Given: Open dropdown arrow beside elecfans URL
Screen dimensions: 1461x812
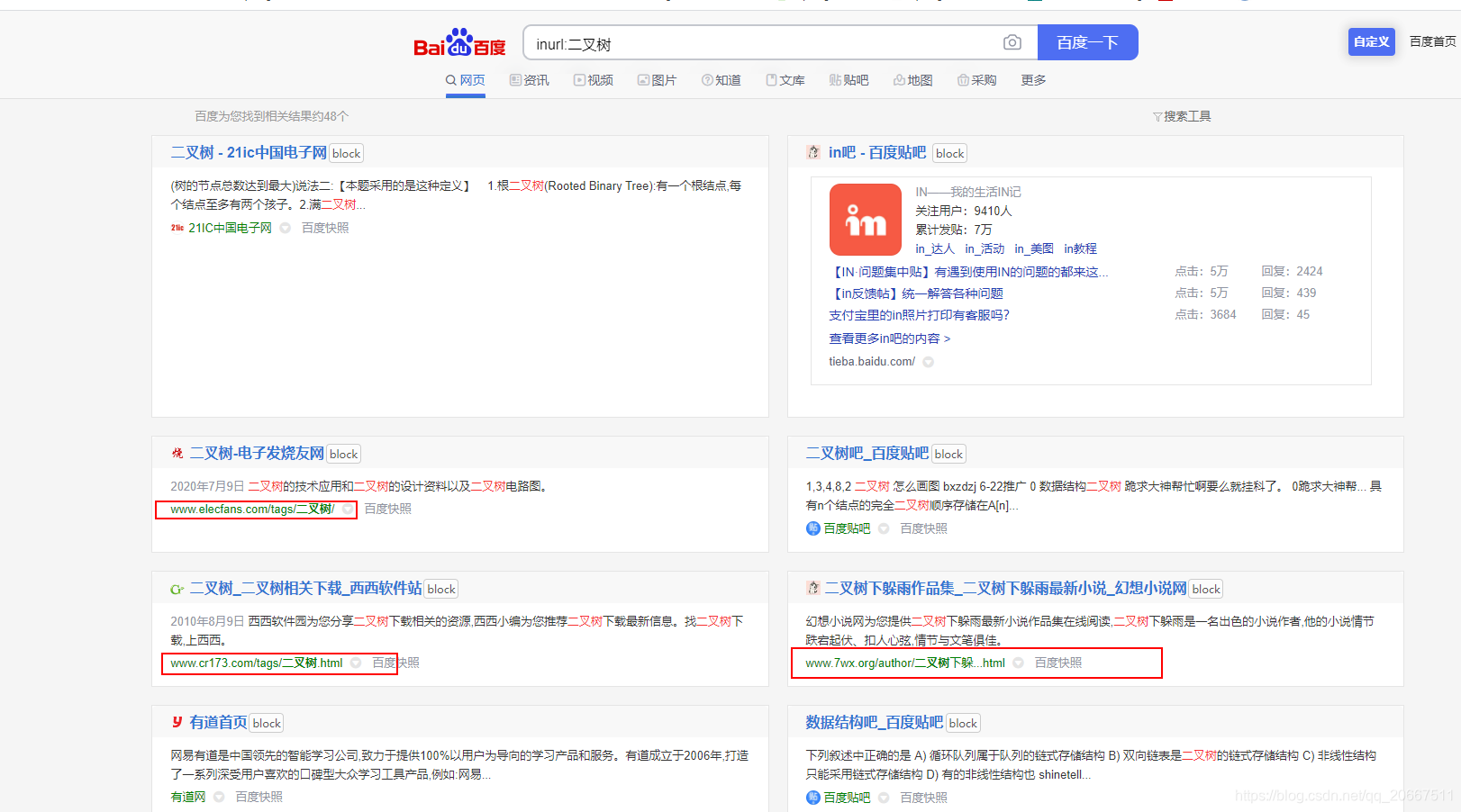Looking at the screenshot, I should (348, 510).
